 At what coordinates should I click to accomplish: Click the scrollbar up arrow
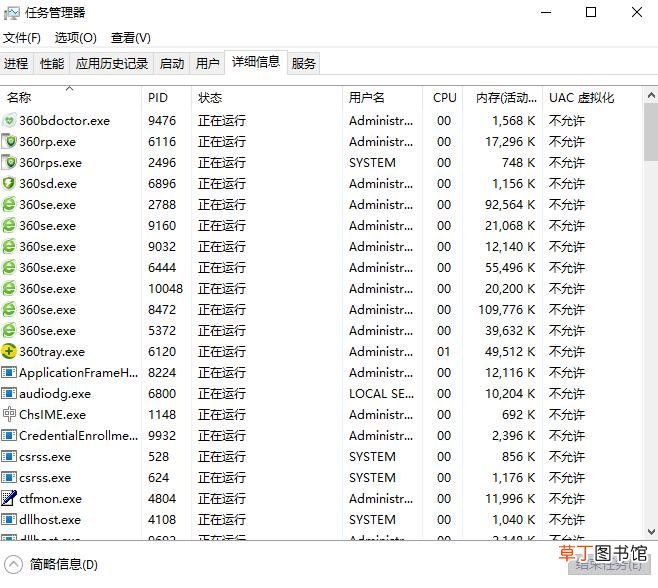(651, 96)
